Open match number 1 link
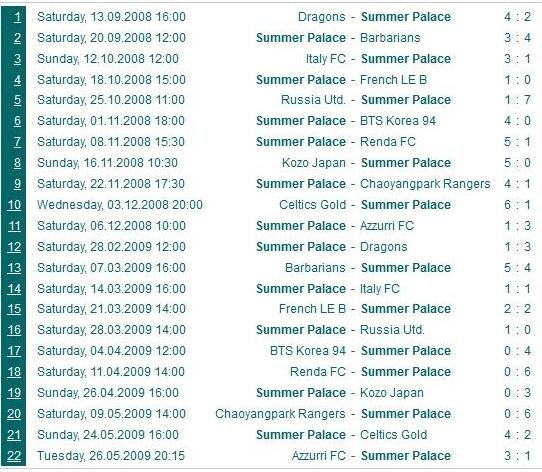 pos(17,17)
